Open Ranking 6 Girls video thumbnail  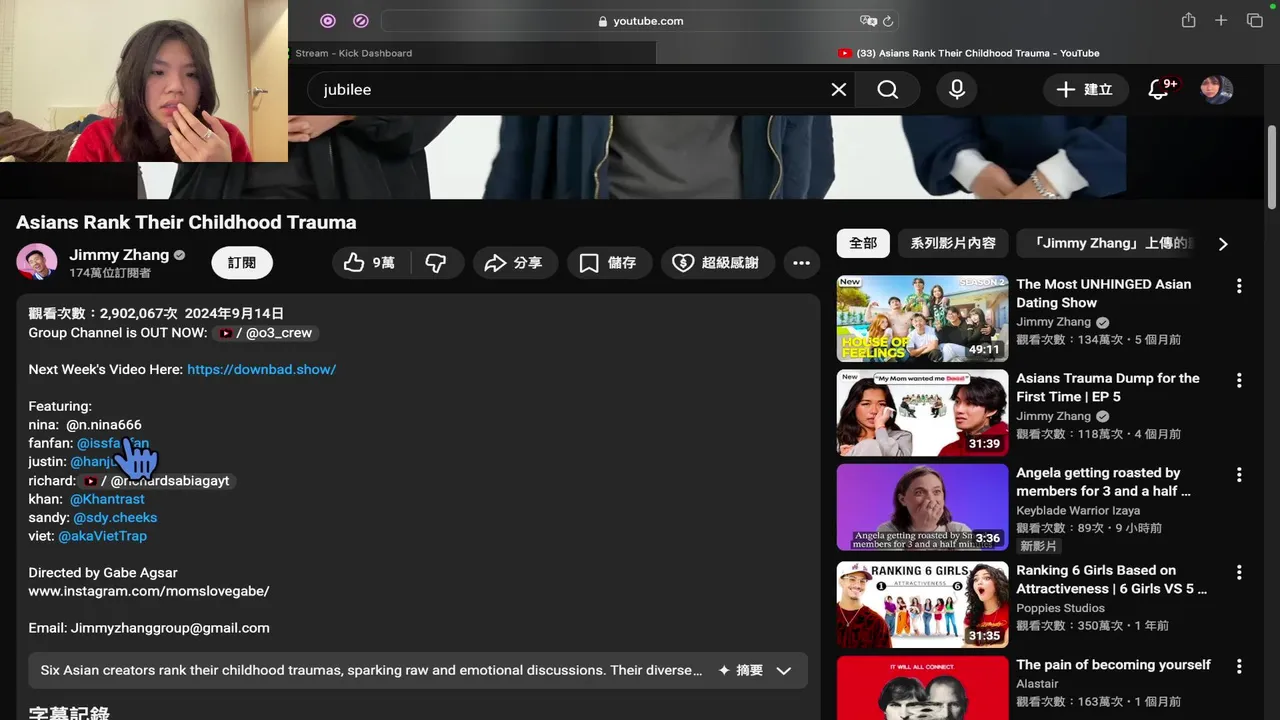click(x=922, y=604)
